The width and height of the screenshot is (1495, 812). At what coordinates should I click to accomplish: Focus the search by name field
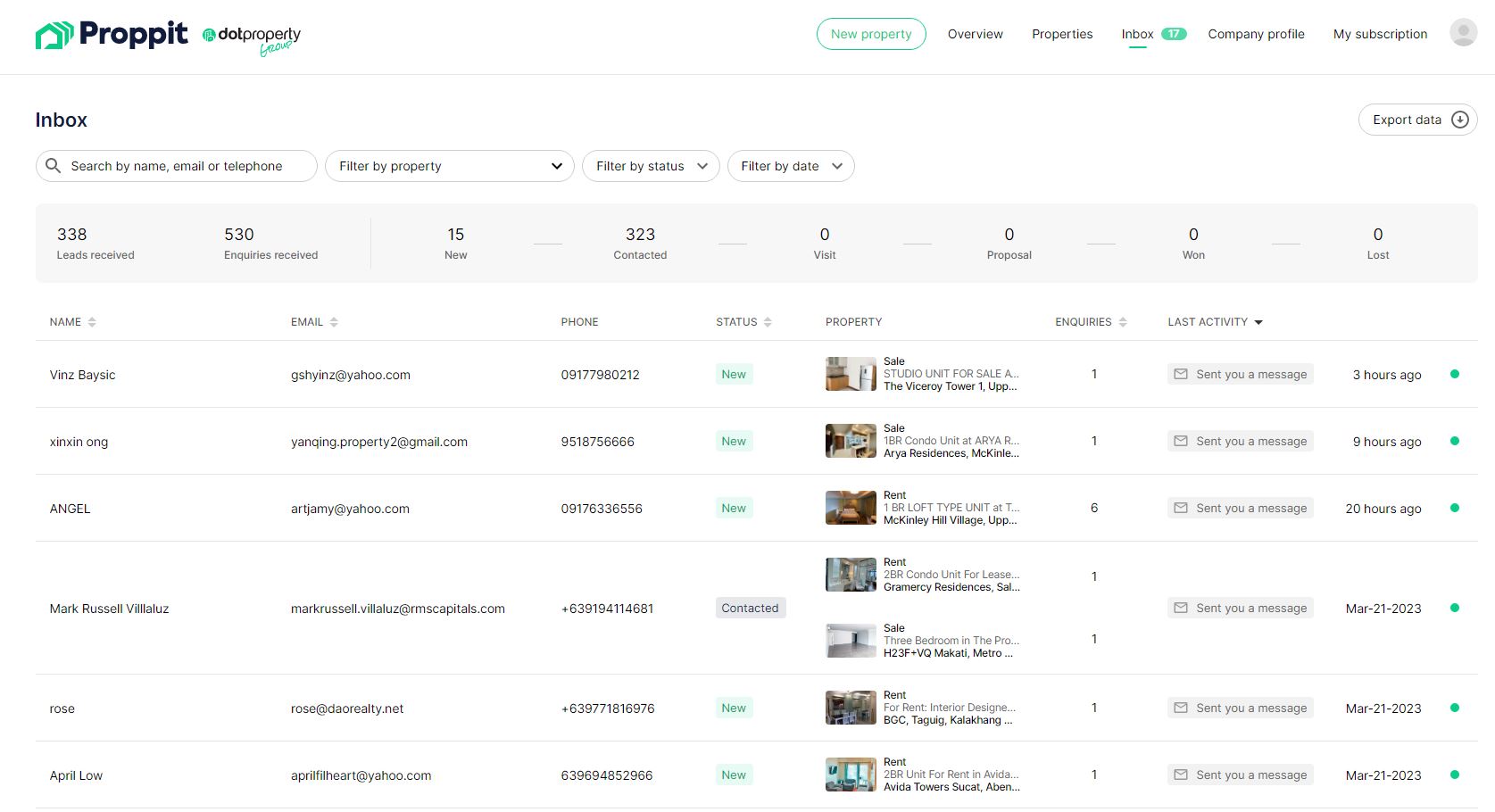tap(177, 166)
